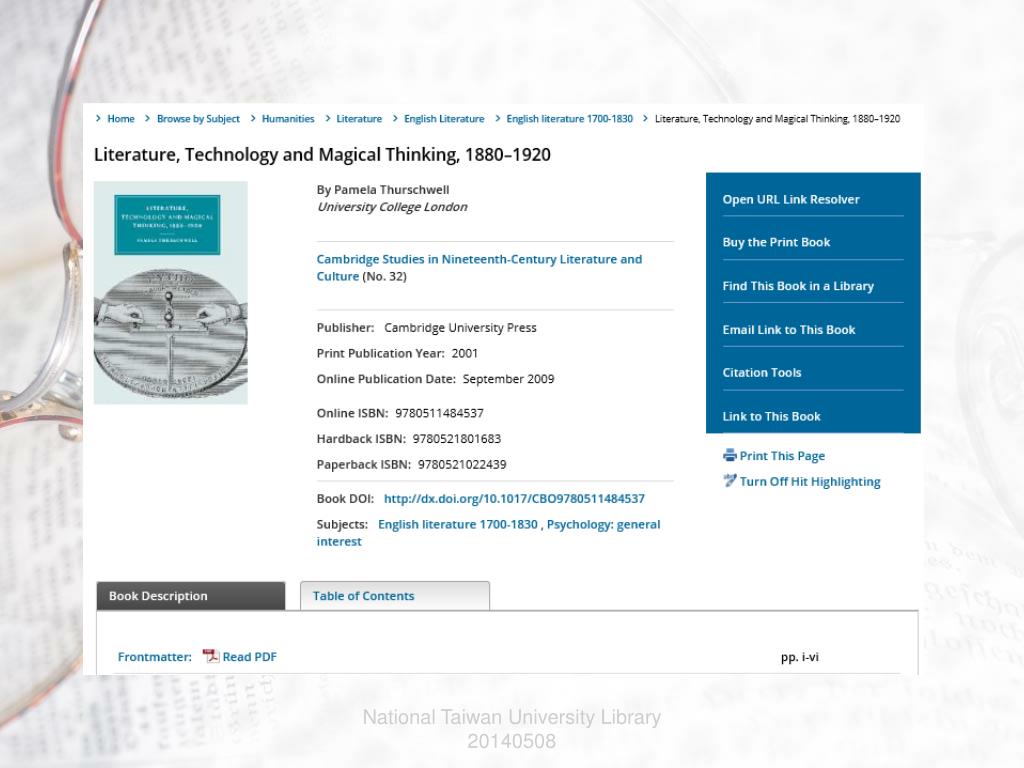The image size is (1024, 768).
Task: Navigate to Humanities breadcrumb
Action: coord(288,119)
